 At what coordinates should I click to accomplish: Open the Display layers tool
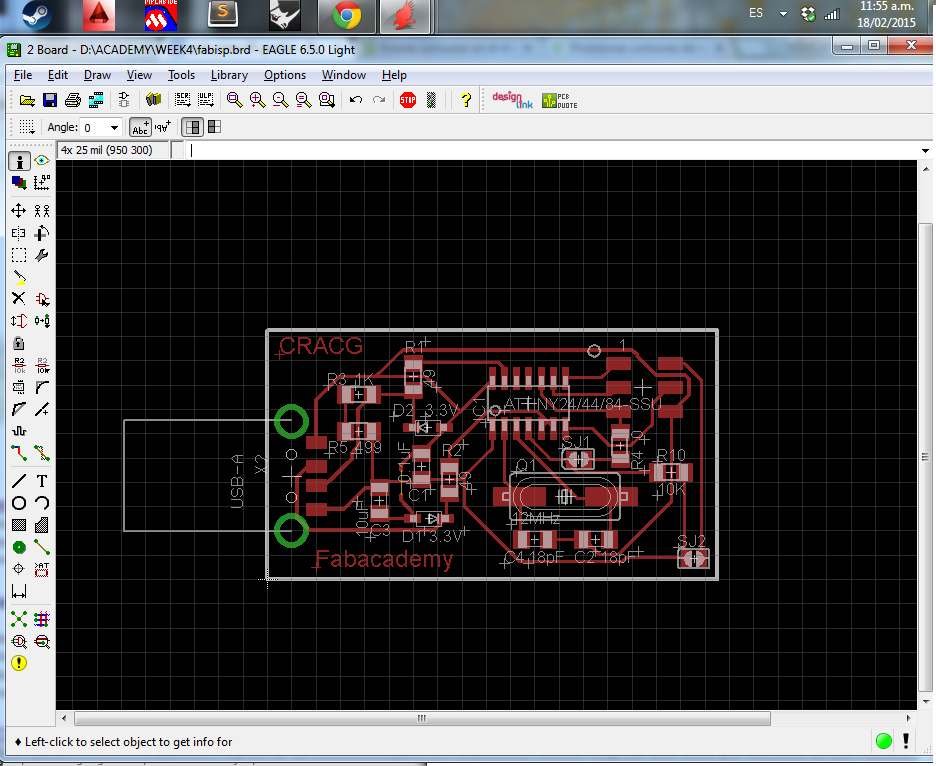coord(19,183)
